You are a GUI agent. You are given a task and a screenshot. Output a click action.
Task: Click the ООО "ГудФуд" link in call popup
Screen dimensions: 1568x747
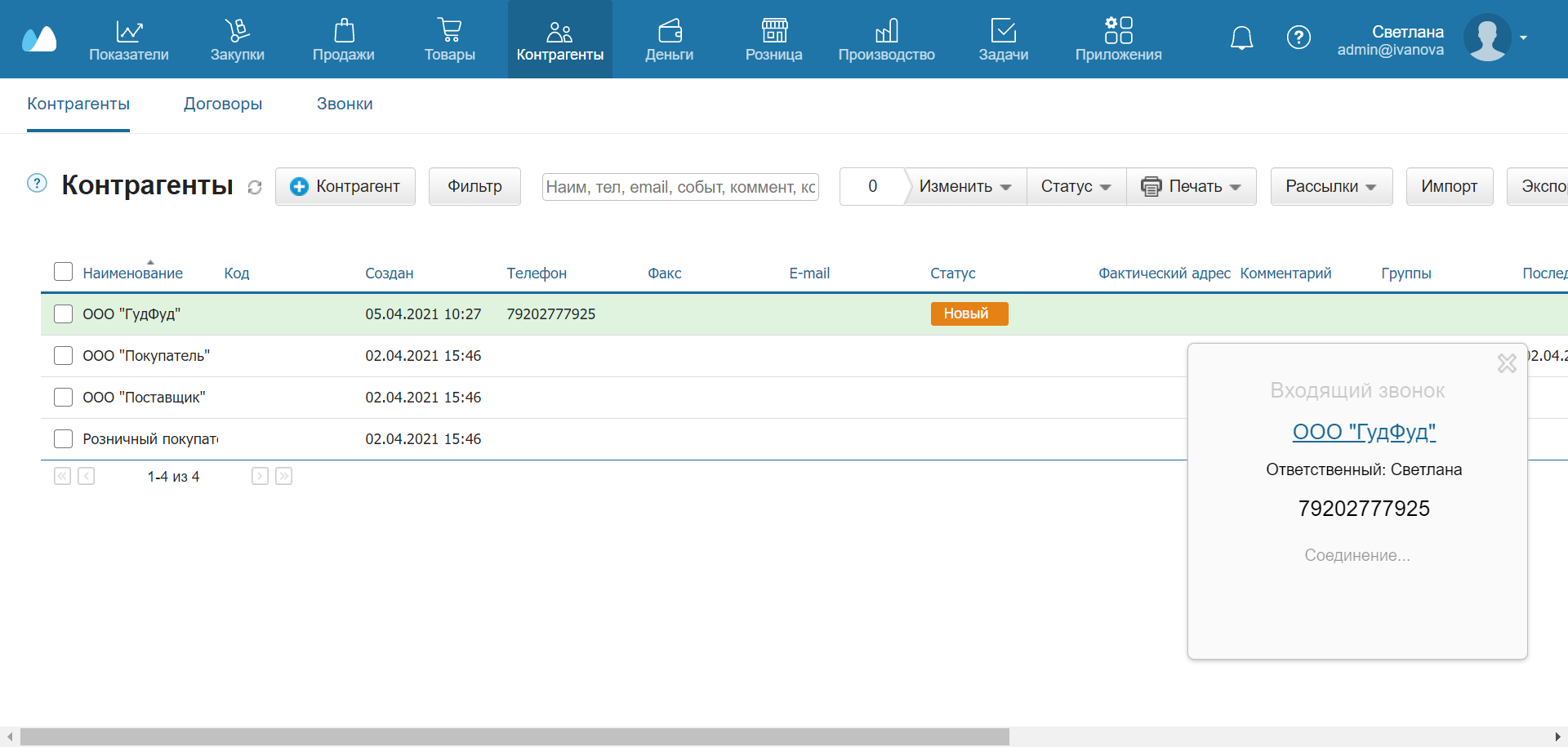click(x=1363, y=432)
